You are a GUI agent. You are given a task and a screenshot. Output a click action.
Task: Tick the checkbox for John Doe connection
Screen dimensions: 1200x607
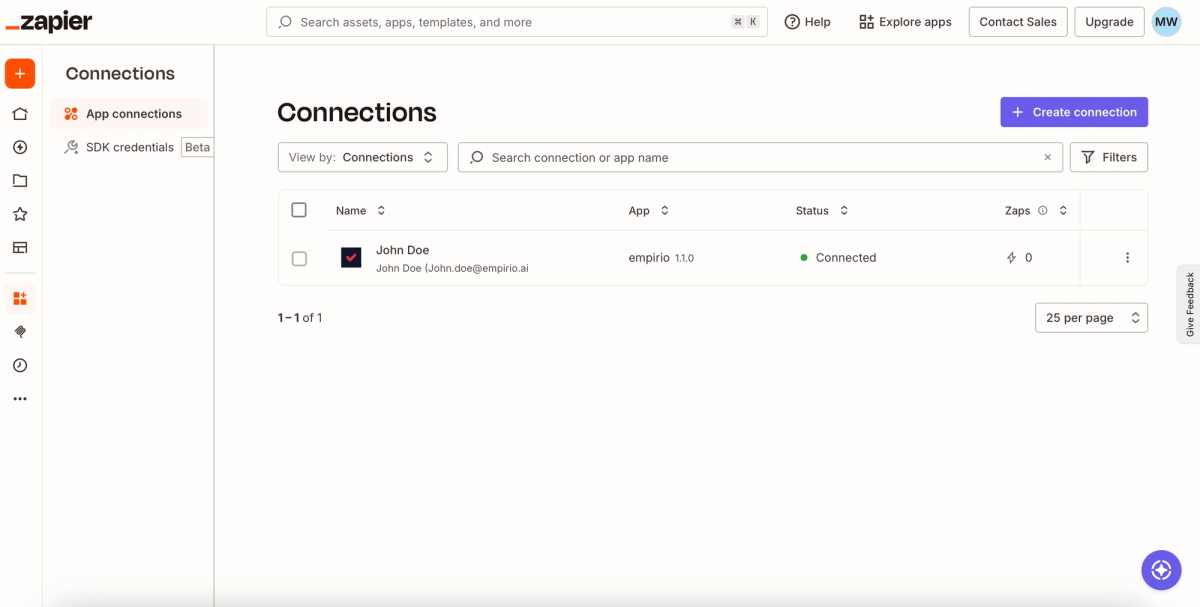coord(299,259)
